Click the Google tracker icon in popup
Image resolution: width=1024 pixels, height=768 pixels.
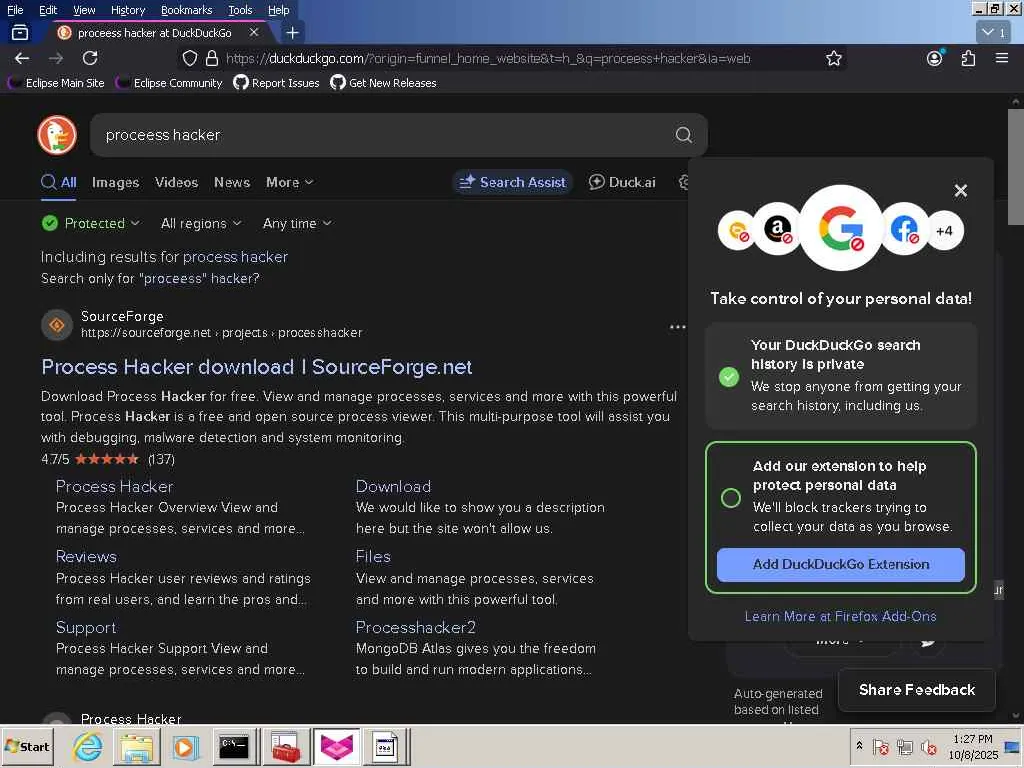pos(840,229)
